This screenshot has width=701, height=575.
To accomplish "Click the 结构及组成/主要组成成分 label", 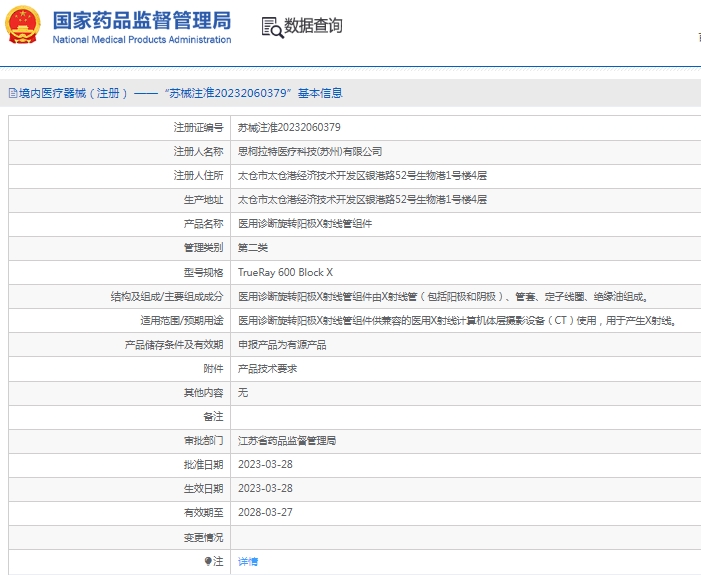I will coord(167,296).
